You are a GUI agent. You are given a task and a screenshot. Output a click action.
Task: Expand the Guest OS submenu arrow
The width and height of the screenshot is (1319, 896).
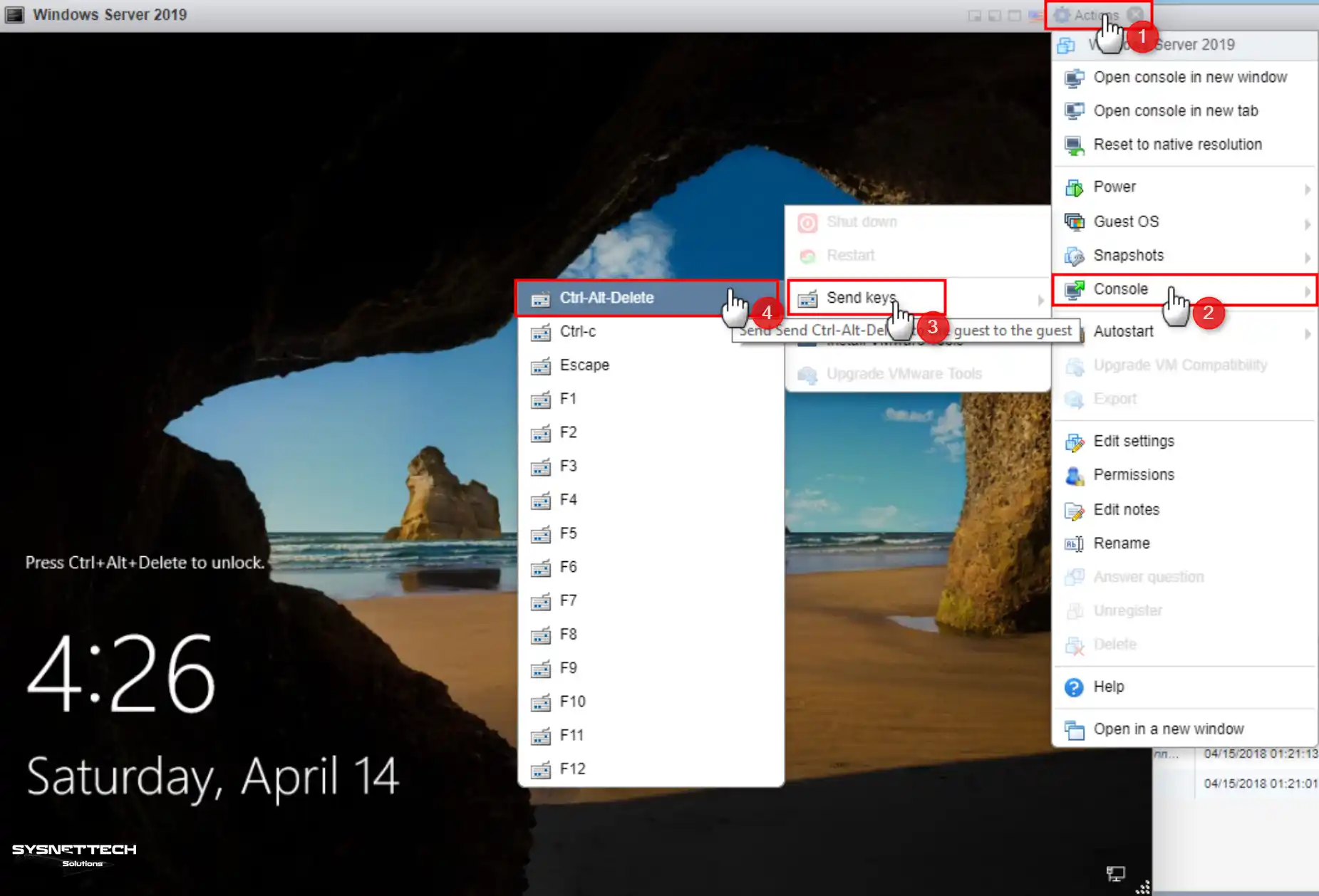[1308, 224]
